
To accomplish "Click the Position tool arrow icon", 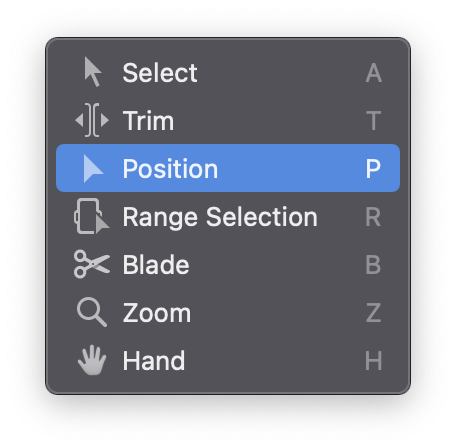I will (x=93, y=168).
